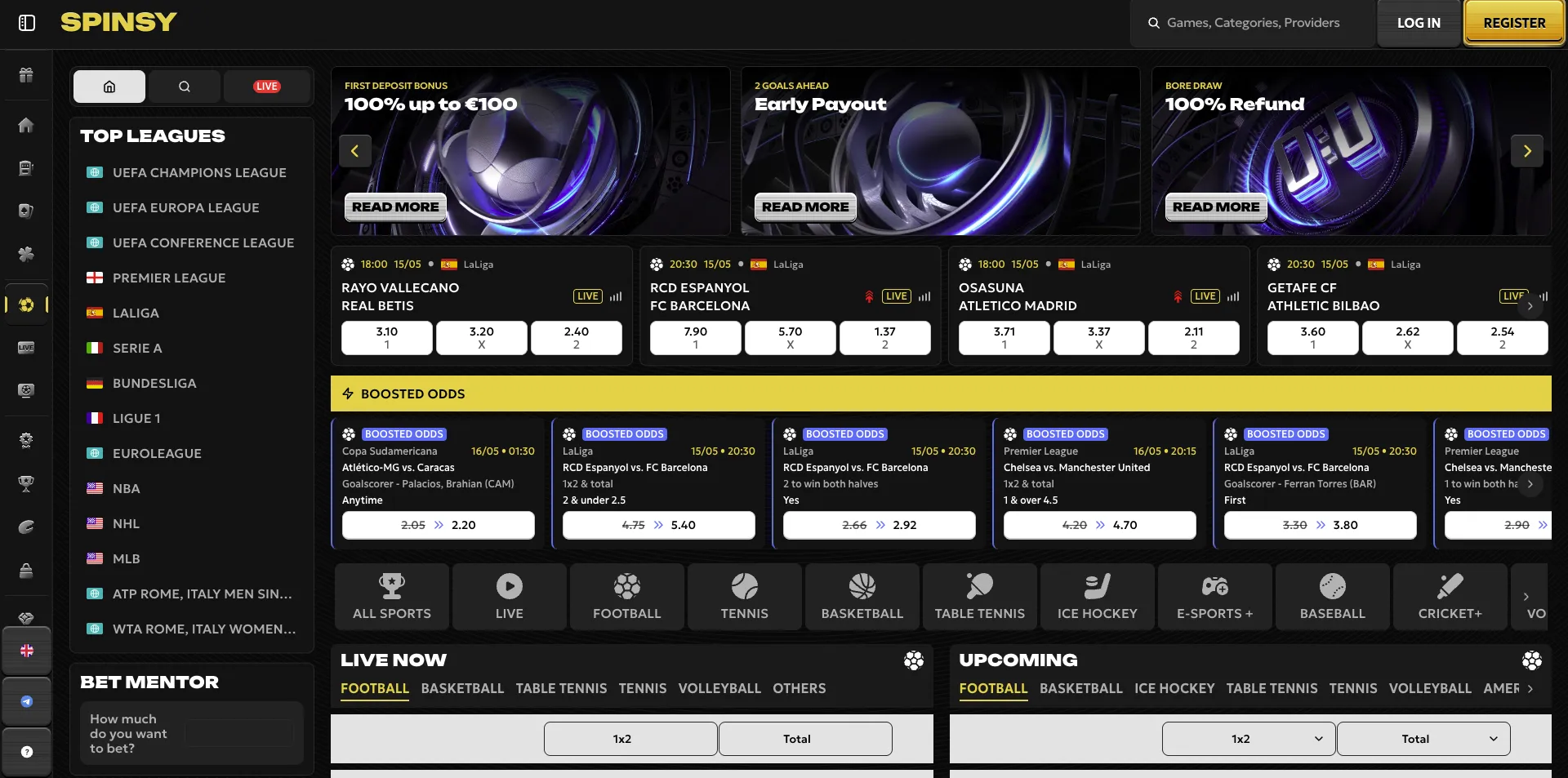Screen dimensions: 1568x778
Task: Open live casino via playing cards icon
Action: tap(26, 211)
